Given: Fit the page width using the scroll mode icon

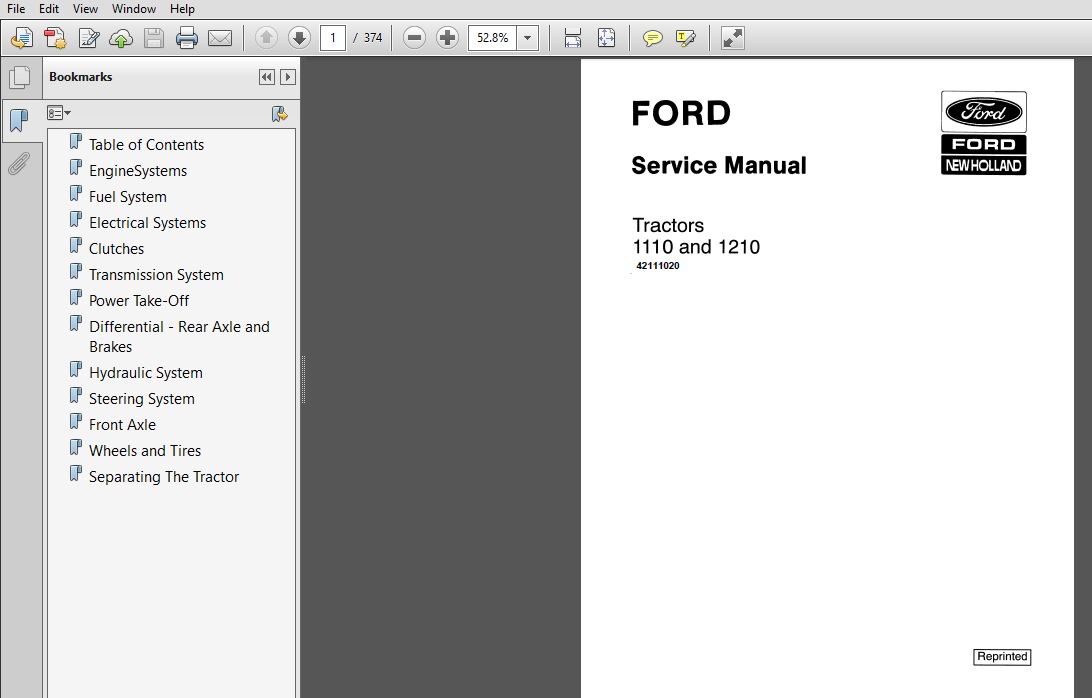Looking at the screenshot, I should pyautogui.click(x=572, y=38).
